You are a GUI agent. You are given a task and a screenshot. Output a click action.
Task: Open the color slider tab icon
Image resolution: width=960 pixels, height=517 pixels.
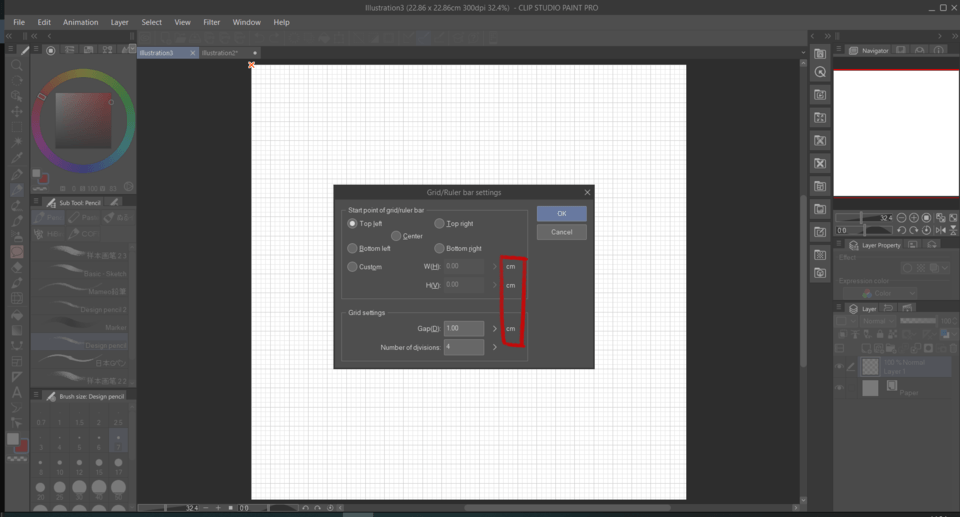tap(69, 50)
